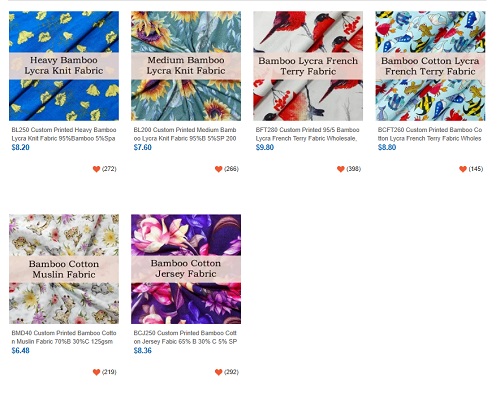500x417 pixels.
Task: Open BCJ250 Custom Printed Jersey Fabric link
Action: pyautogui.click(x=185, y=337)
